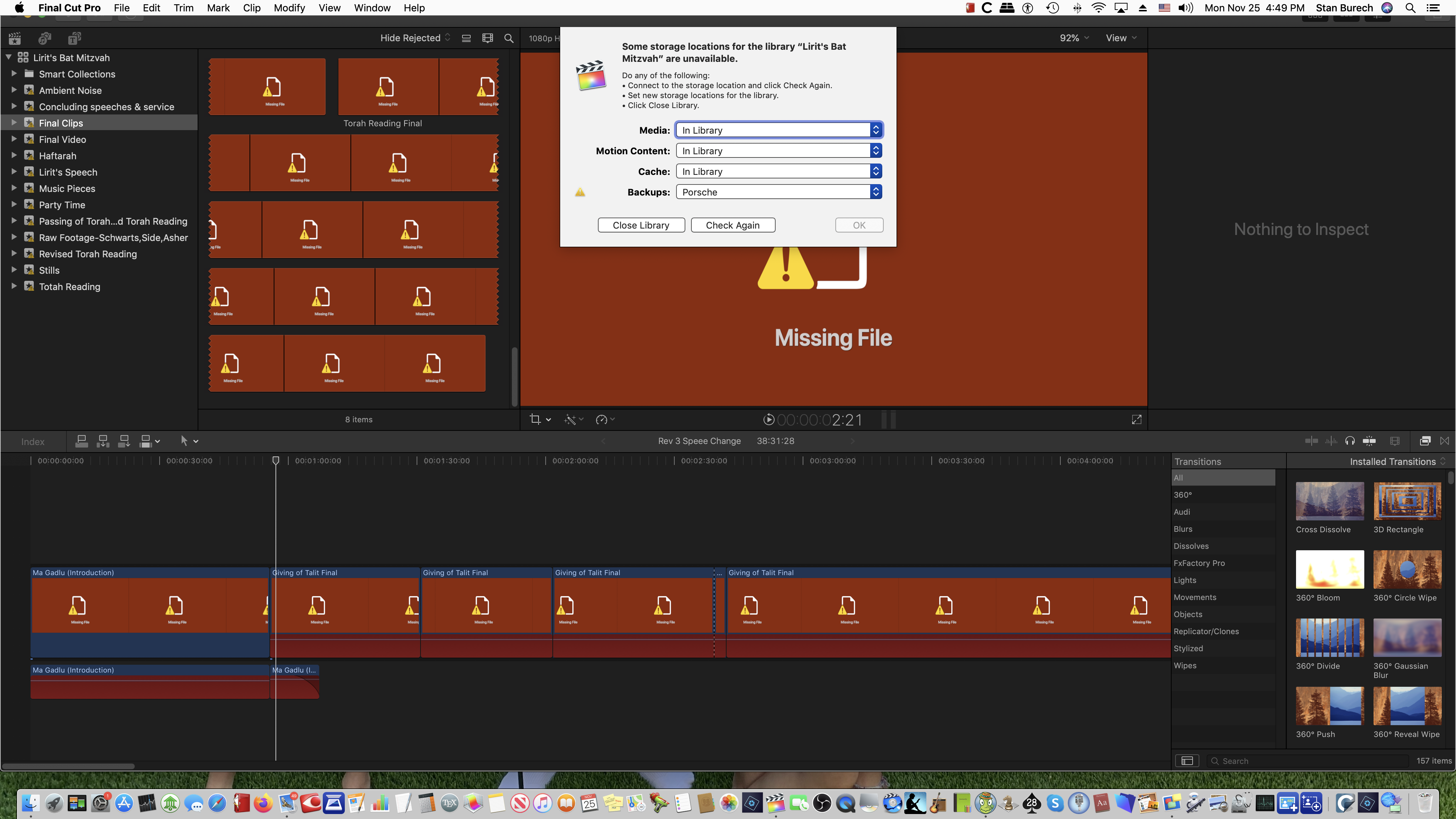Click the viewer fullscreen arrows icon
This screenshot has height=819, width=1456.
click(x=1136, y=419)
